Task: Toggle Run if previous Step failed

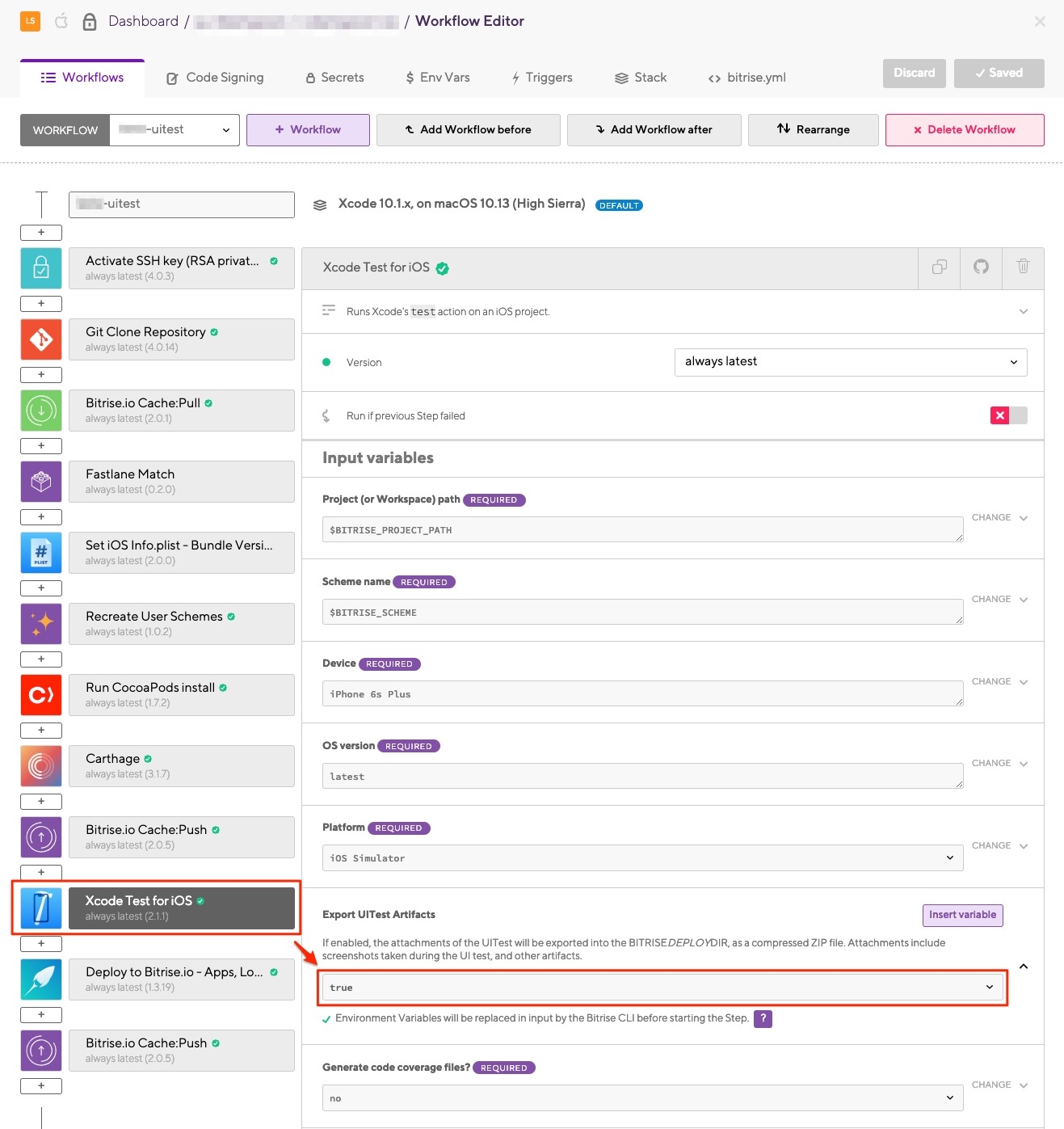Action: [1009, 415]
